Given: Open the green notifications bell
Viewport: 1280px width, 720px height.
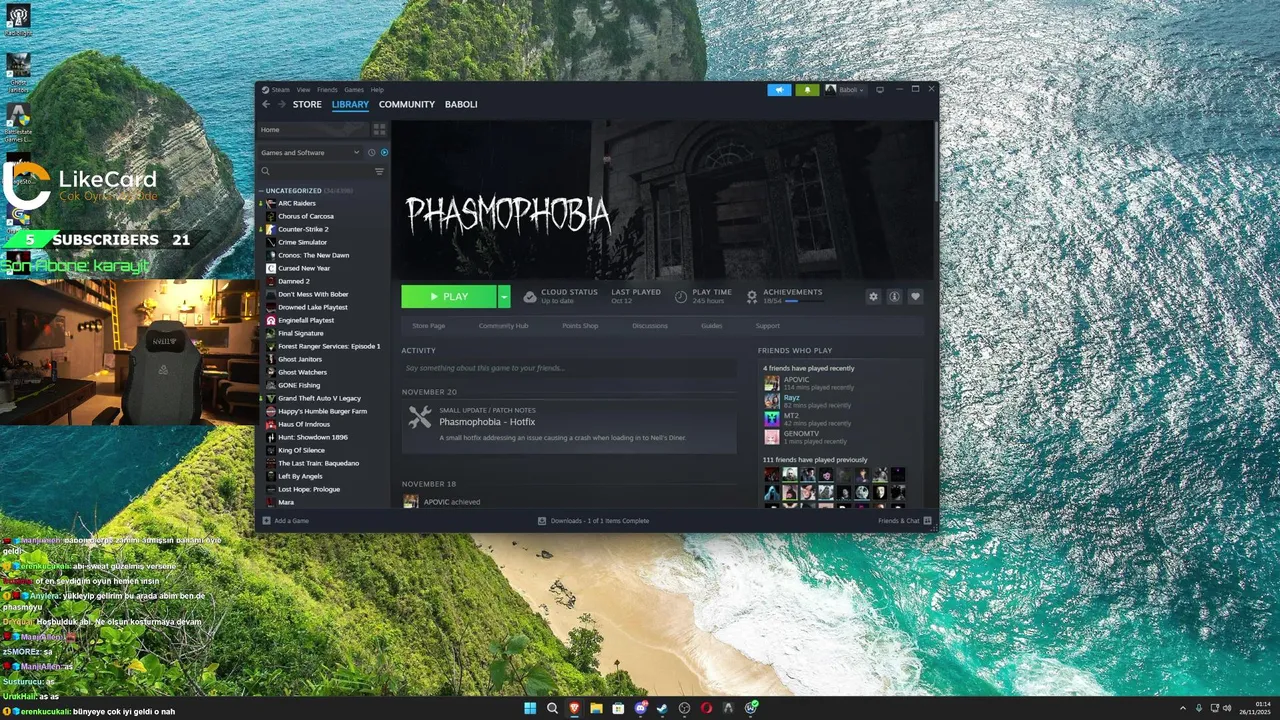Looking at the screenshot, I should coord(807,90).
